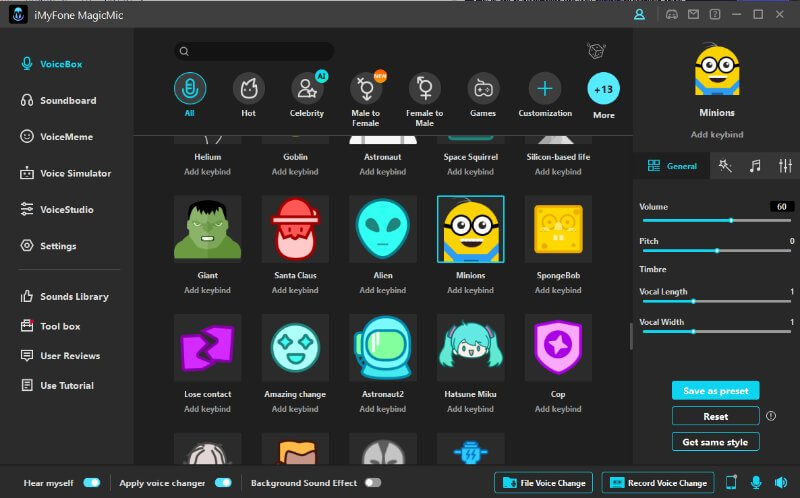Toggle the Apply voice changer switch
The height and width of the screenshot is (498, 800).
223,483
